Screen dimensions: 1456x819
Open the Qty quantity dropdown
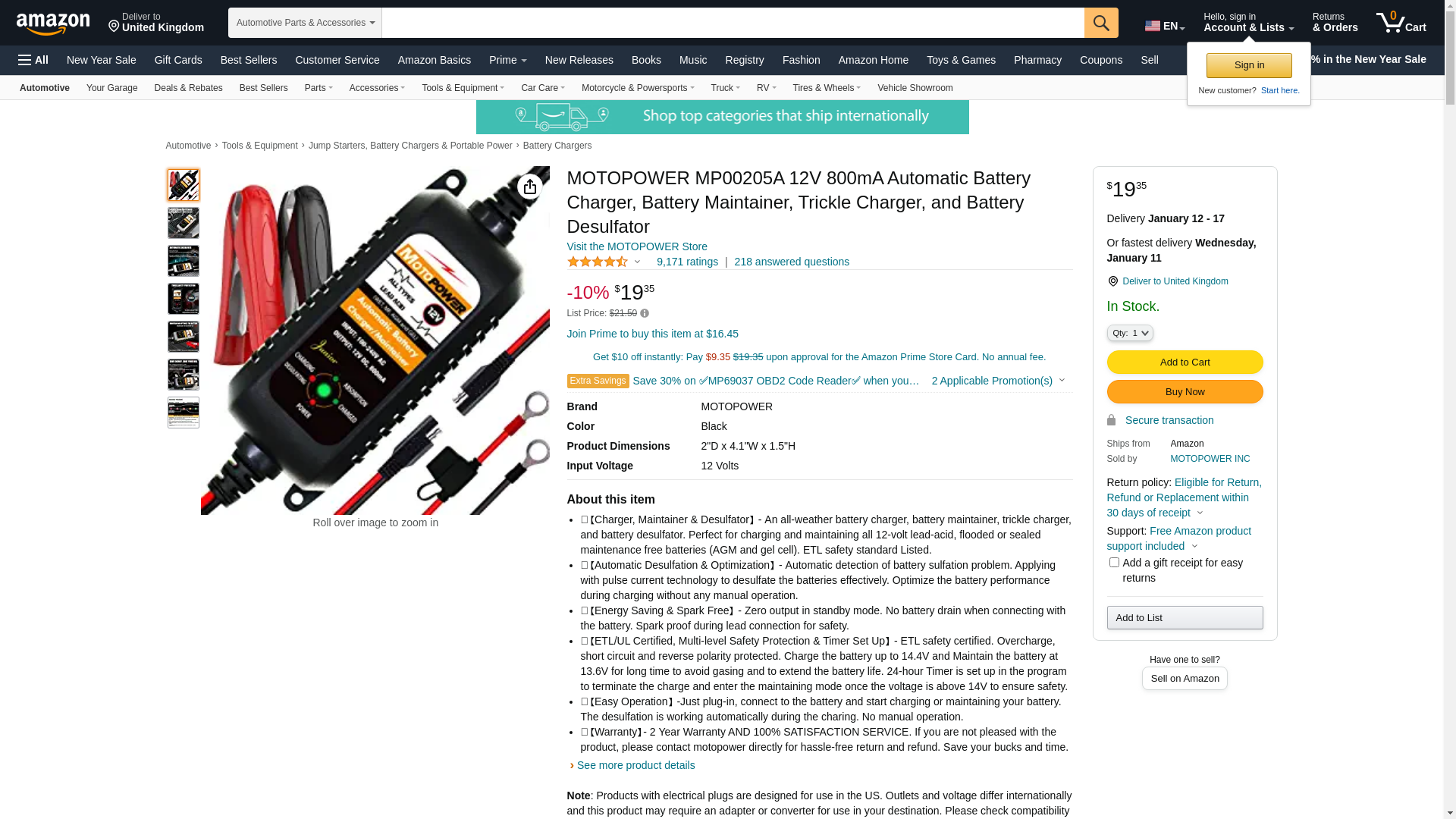point(1130,333)
